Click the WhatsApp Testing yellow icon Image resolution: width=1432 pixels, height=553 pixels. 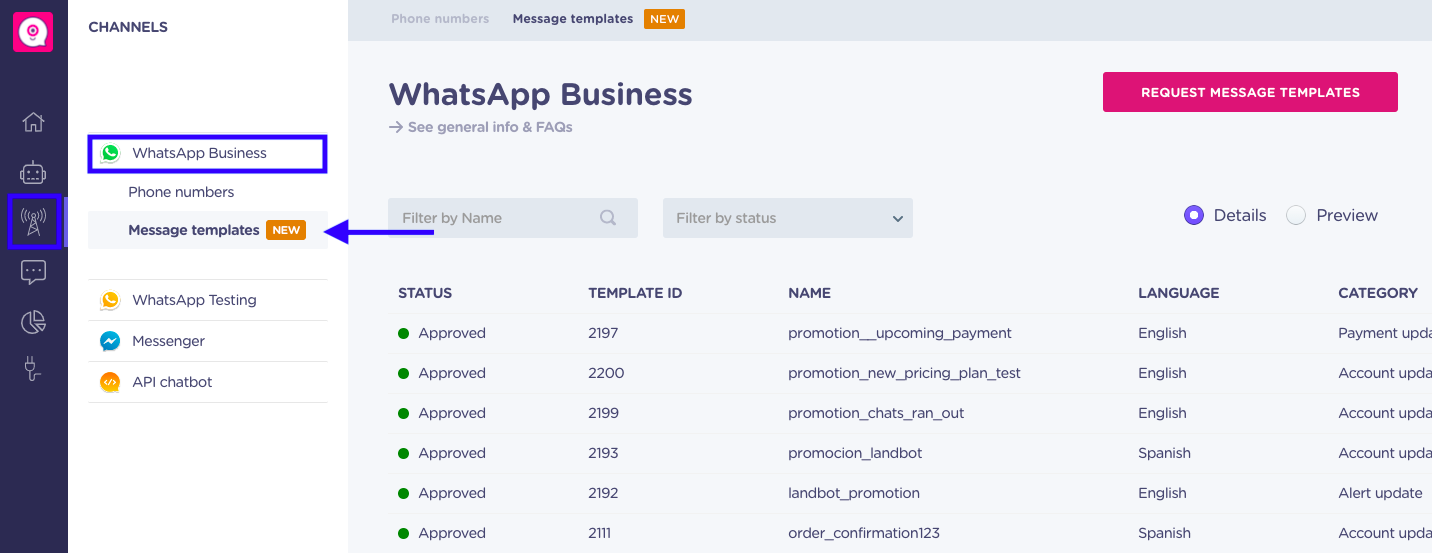click(110, 300)
